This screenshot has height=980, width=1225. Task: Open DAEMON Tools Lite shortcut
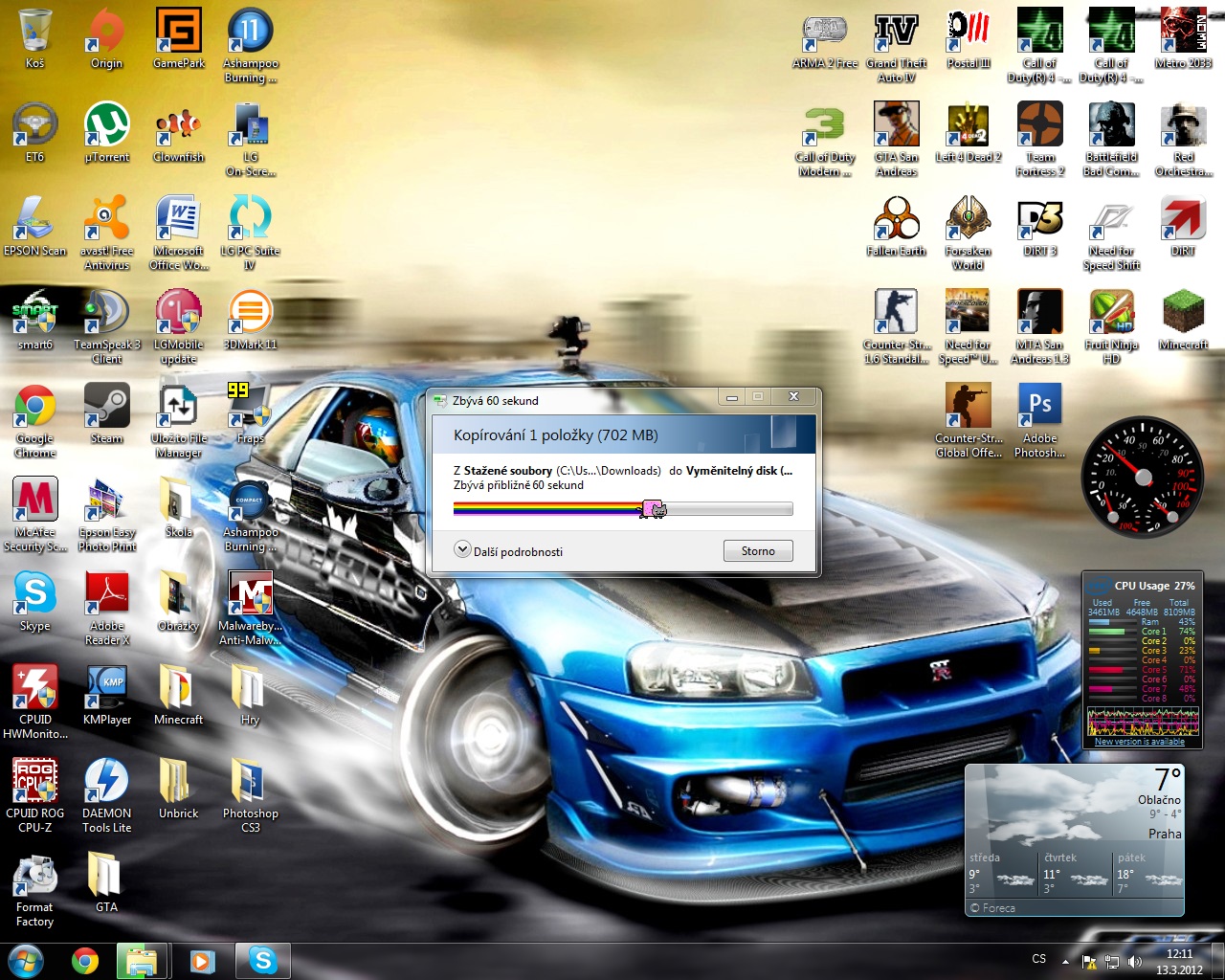coord(107,795)
